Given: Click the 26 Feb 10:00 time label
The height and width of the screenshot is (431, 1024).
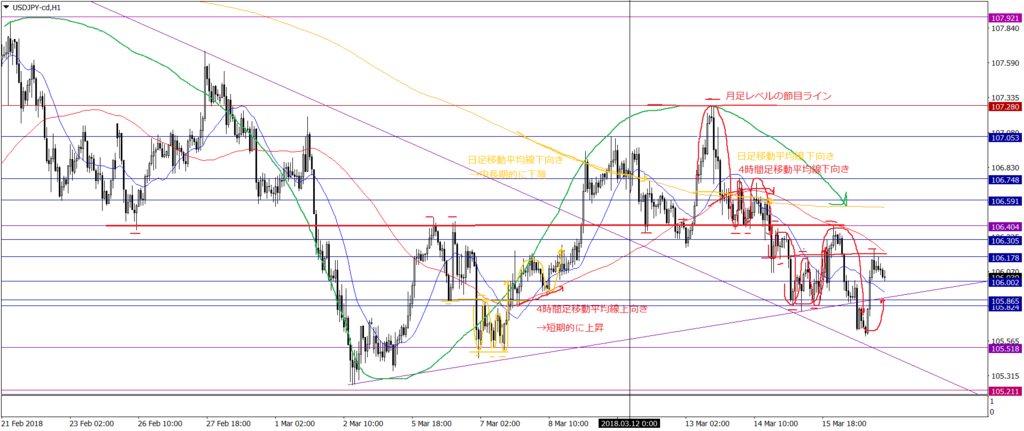Looking at the screenshot, I should pos(161,423).
